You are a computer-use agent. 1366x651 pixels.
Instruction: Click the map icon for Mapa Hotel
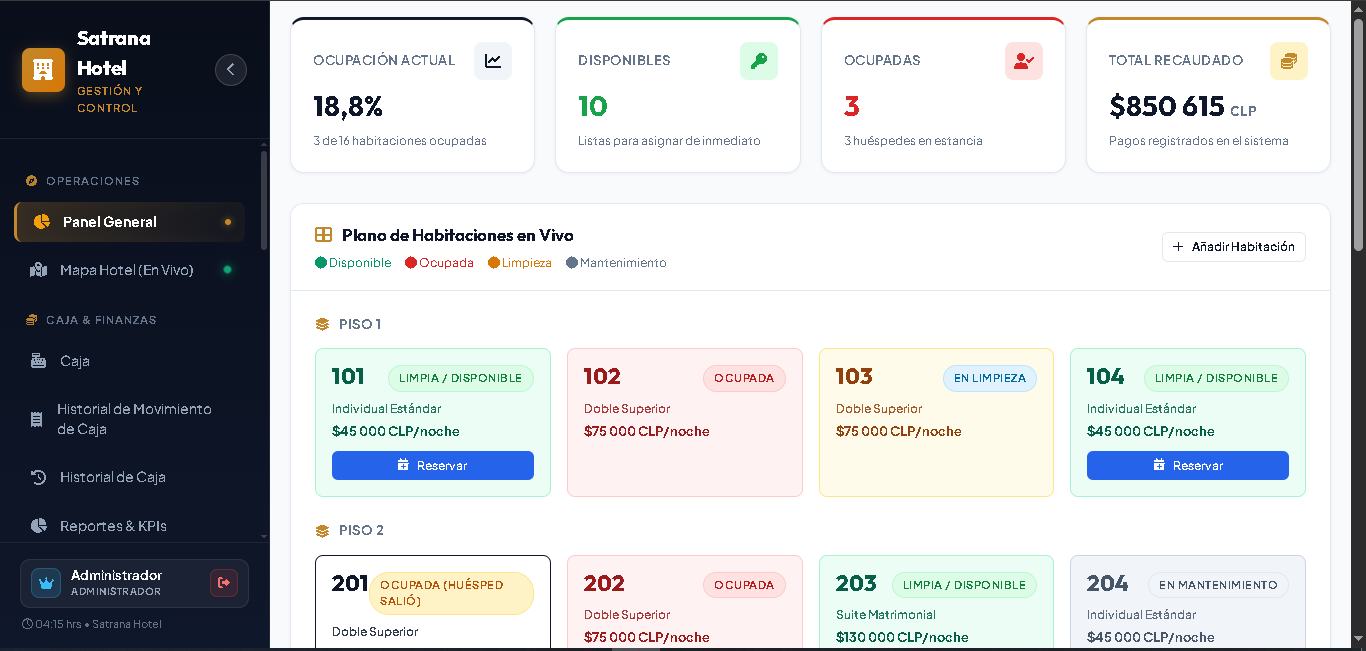39,270
